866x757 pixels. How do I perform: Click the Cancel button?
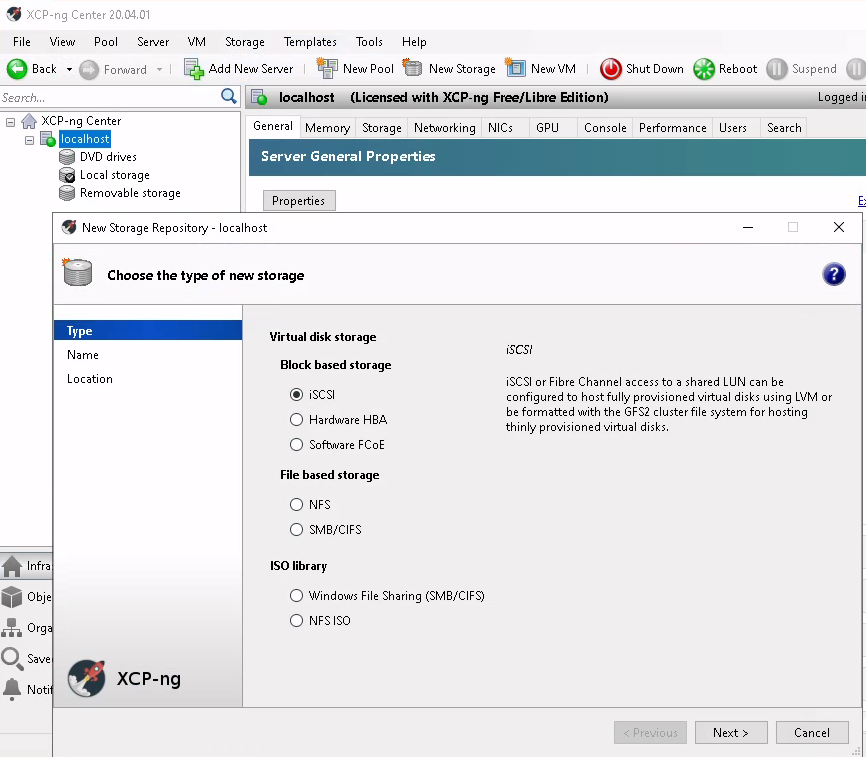click(x=812, y=733)
